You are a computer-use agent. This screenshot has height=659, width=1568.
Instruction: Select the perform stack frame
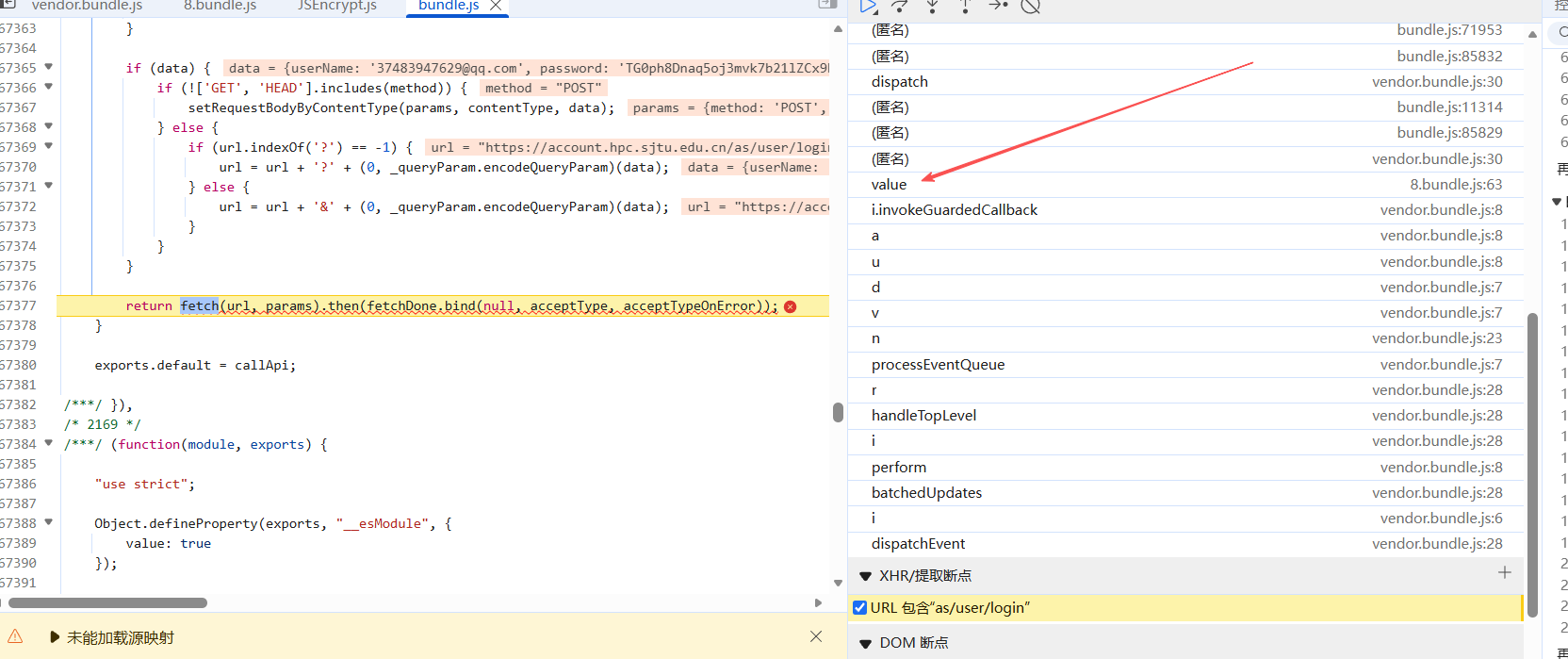(x=1185, y=468)
